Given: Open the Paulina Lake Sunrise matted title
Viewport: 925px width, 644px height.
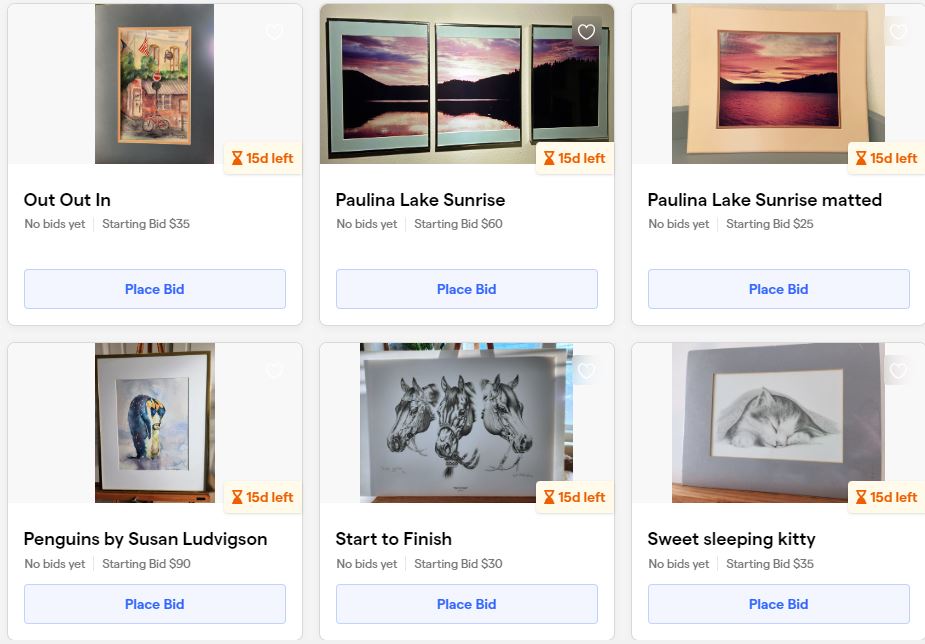Looking at the screenshot, I should (x=765, y=200).
